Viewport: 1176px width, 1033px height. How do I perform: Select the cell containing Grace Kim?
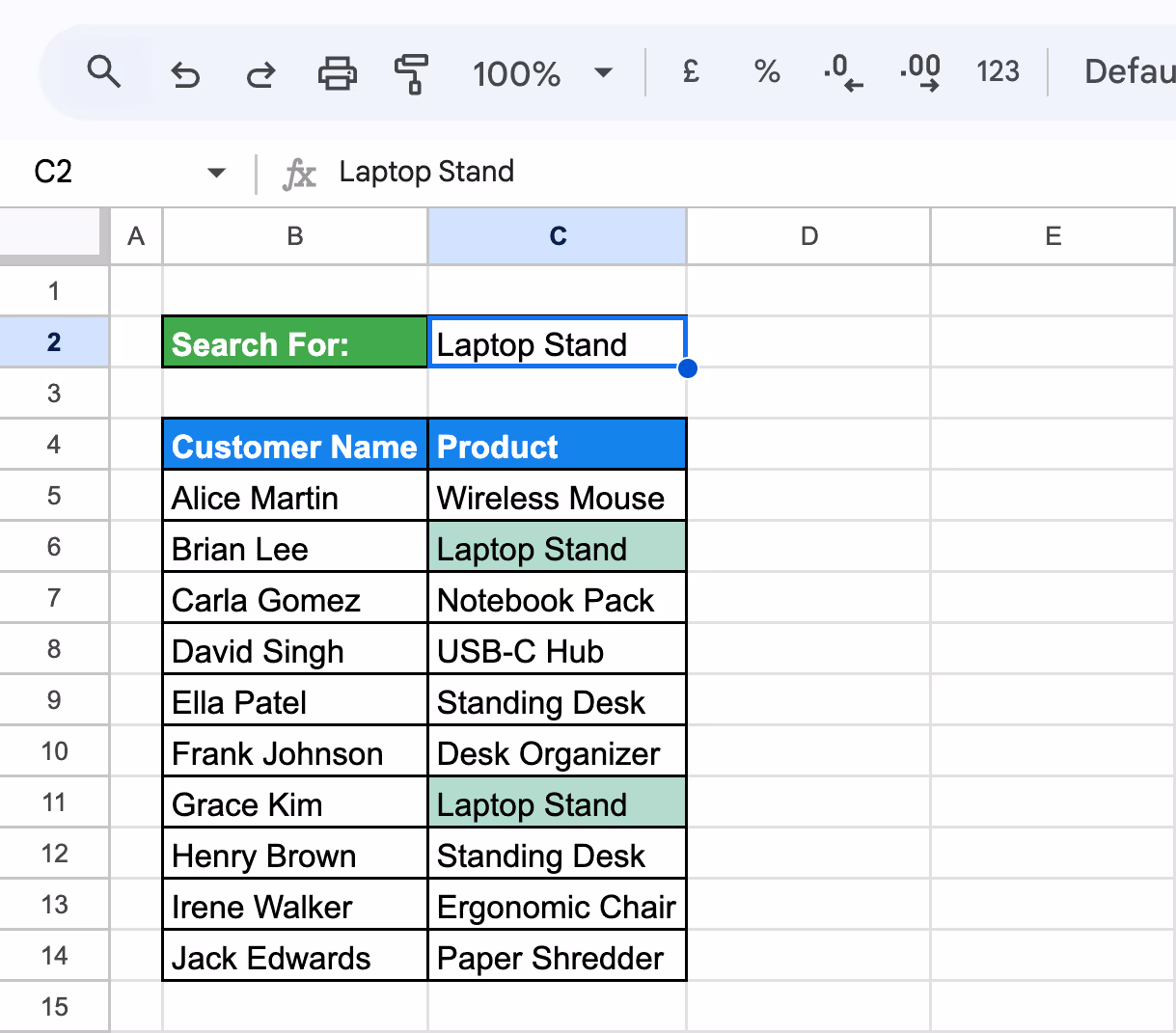point(293,803)
